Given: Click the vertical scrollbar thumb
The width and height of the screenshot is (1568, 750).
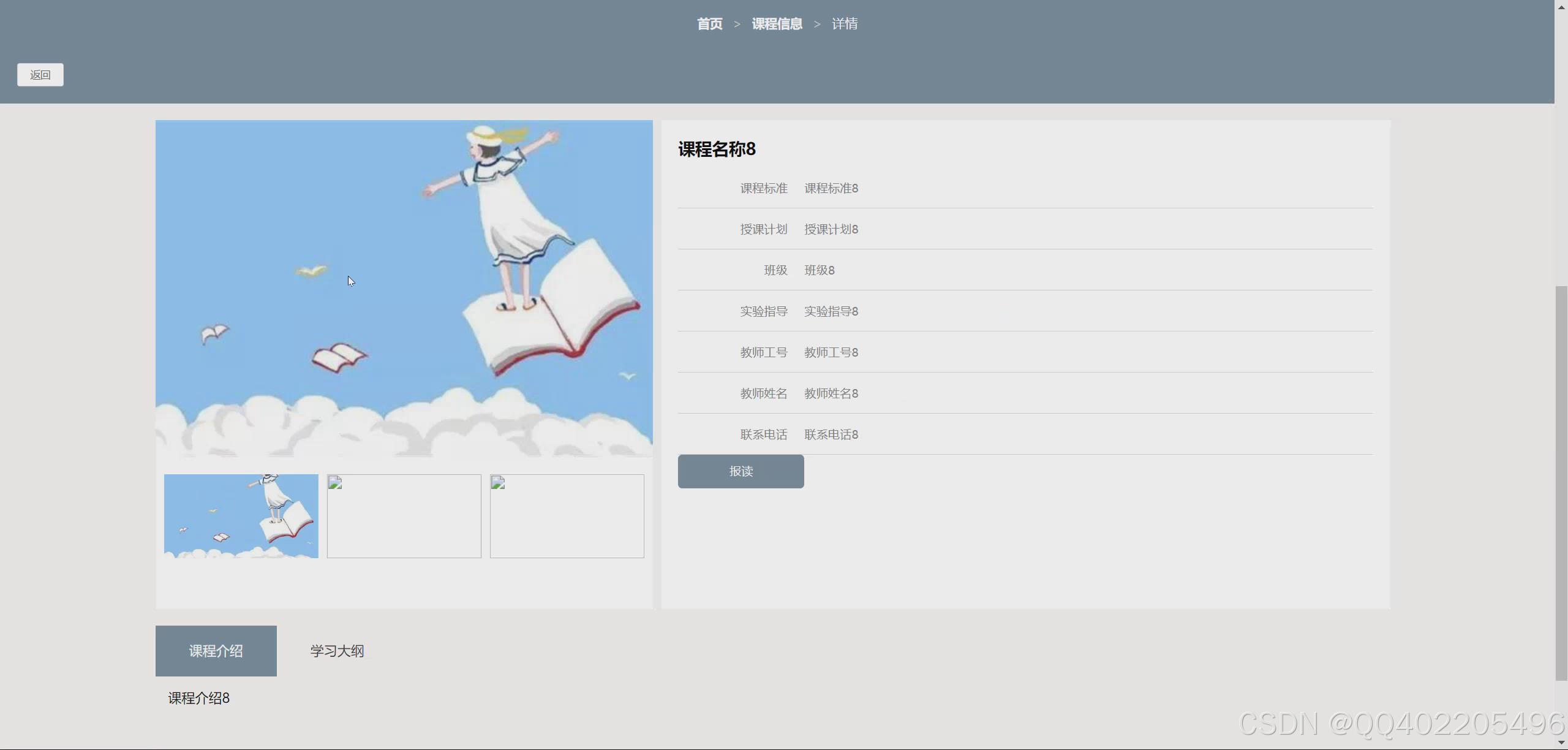Looking at the screenshot, I should [1561, 483].
